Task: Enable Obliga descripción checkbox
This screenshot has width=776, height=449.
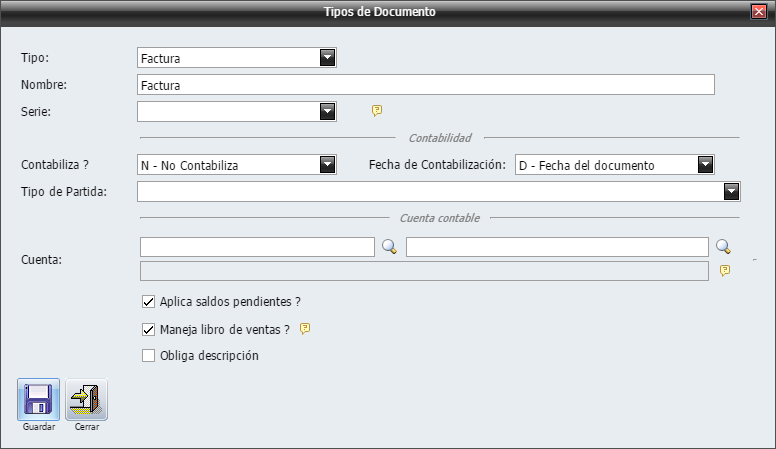Action: [148, 355]
